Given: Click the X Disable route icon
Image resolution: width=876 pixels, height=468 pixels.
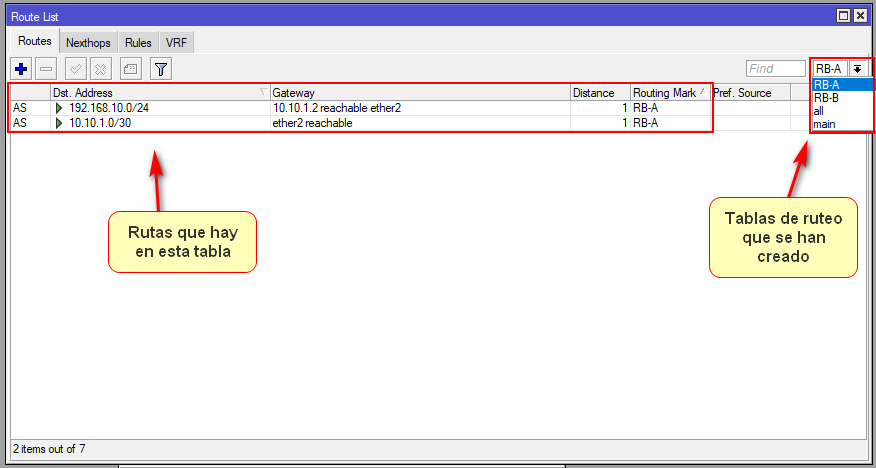Looking at the screenshot, I should (101, 69).
